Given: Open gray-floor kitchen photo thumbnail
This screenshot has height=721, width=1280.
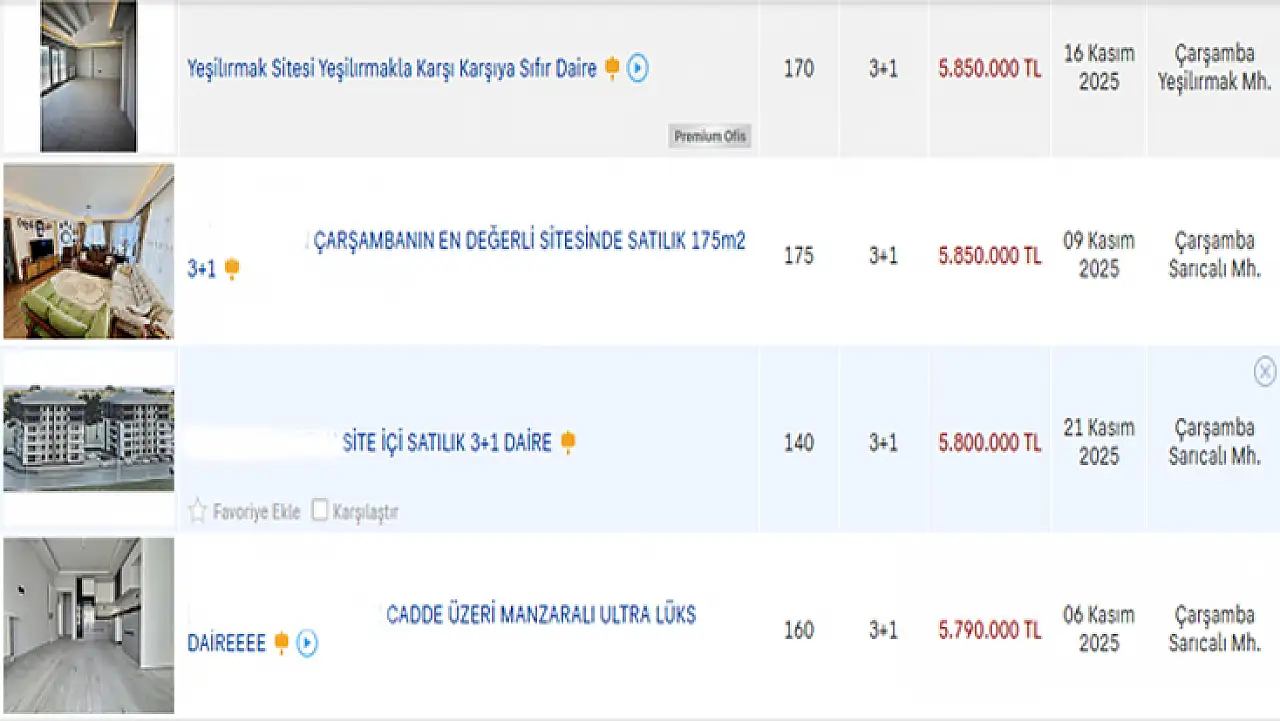Looking at the screenshot, I should pyautogui.click(x=88, y=625).
